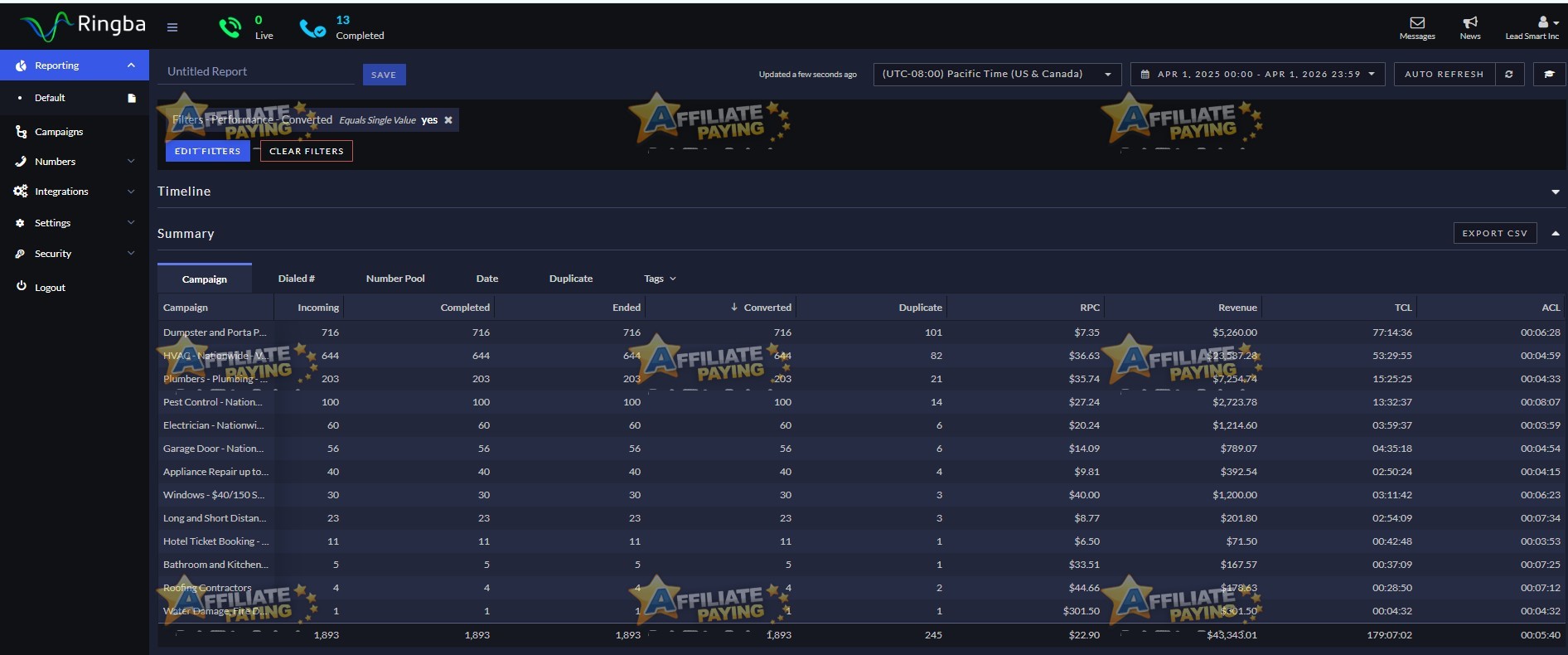Switch to the Campaign summary tab
Image resolution: width=1568 pixels, height=655 pixels.
point(205,279)
